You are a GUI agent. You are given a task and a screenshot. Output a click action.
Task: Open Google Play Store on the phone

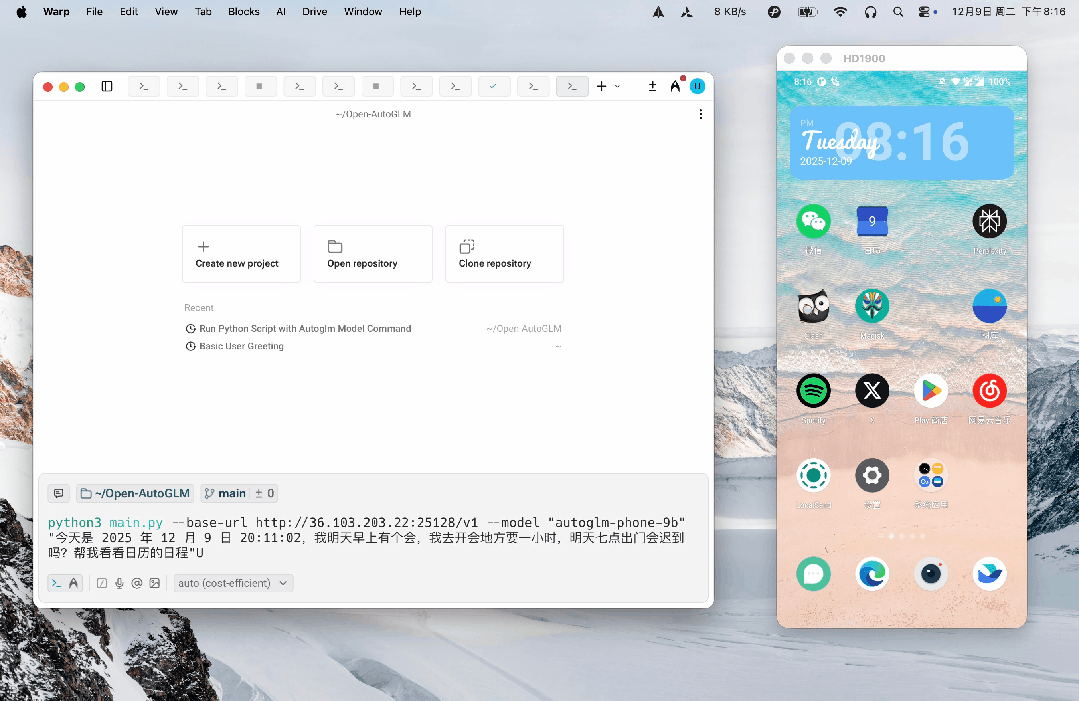(930, 391)
